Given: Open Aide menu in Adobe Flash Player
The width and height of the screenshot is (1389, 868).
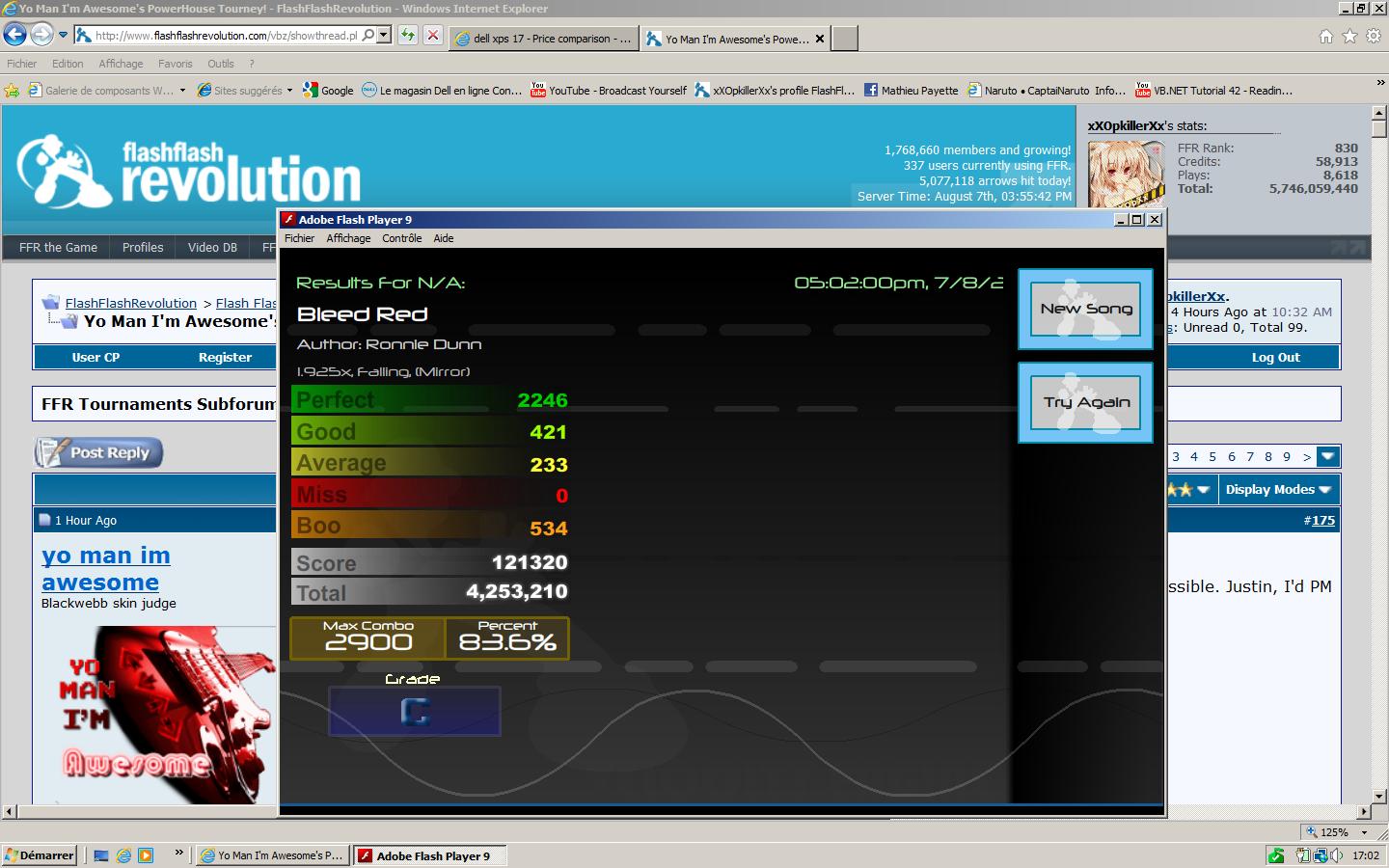Looking at the screenshot, I should click(x=444, y=238).
